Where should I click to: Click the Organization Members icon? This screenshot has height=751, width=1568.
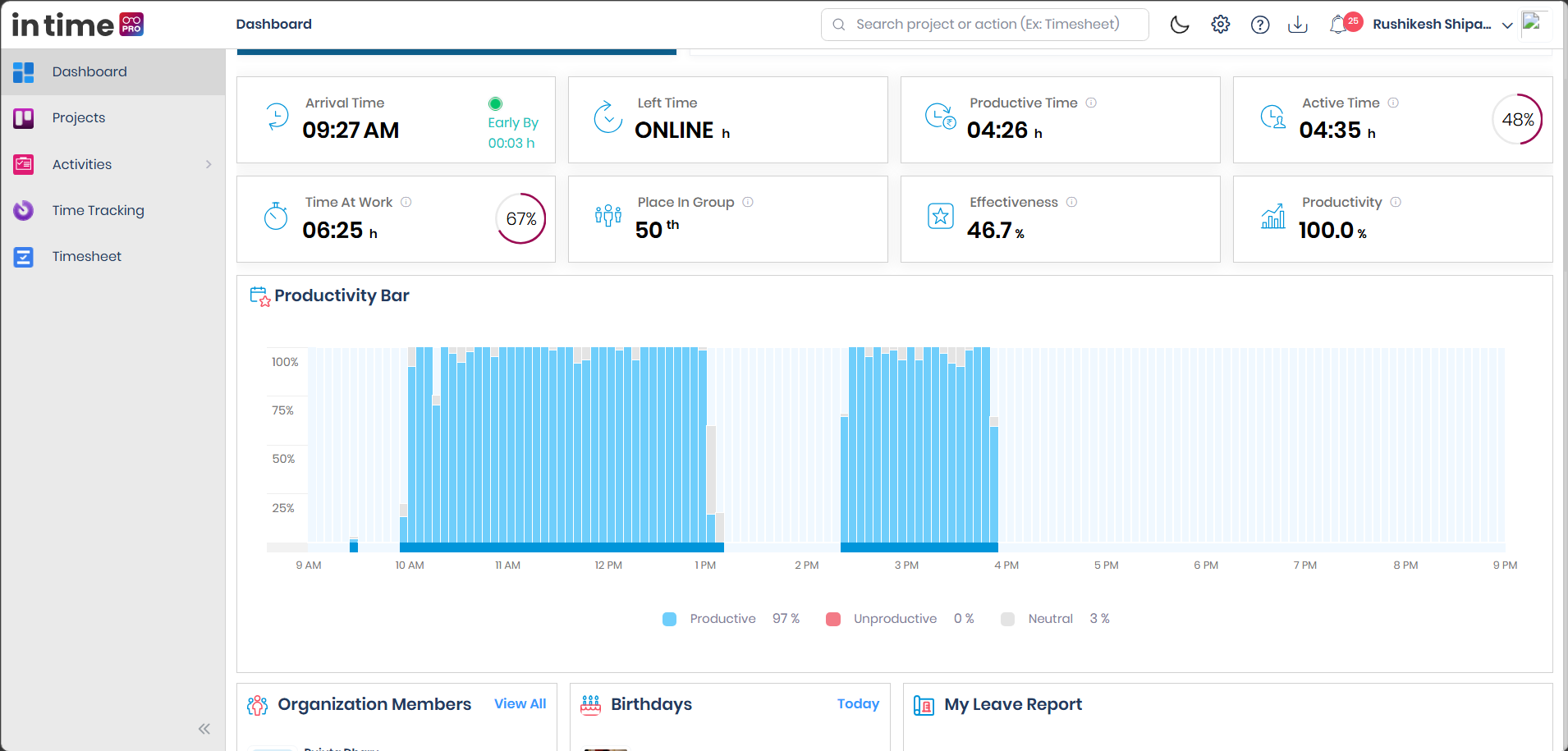[x=258, y=705]
